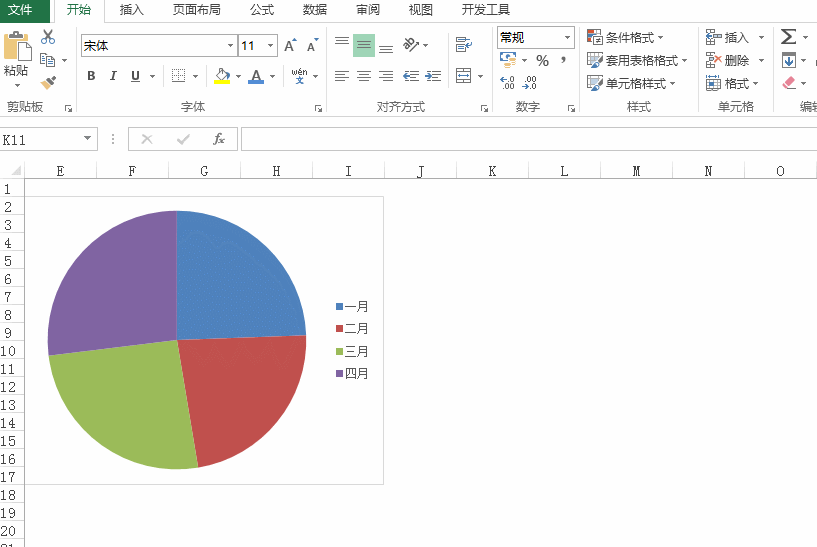Viewport: 817px width, 547px height.
Task: Activate the Format Painter brush
Action: tap(48, 82)
